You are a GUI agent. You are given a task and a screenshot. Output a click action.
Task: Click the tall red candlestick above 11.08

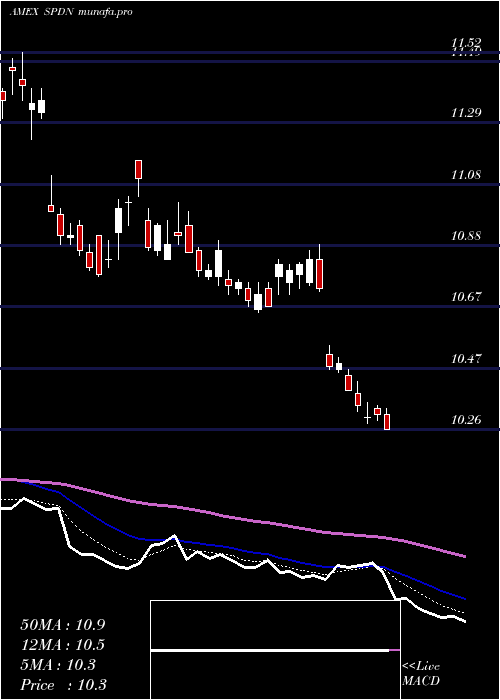point(139,178)
